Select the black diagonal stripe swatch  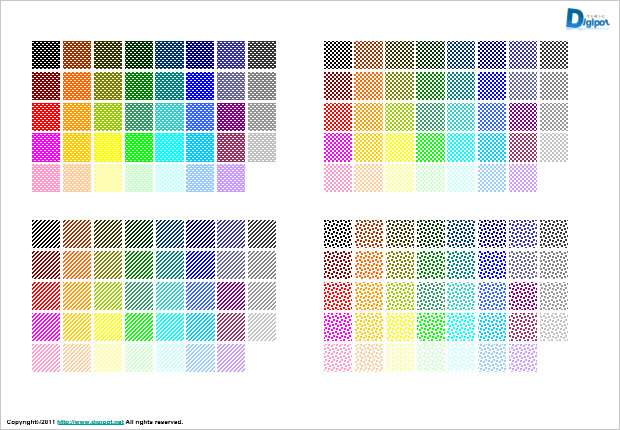46,233
